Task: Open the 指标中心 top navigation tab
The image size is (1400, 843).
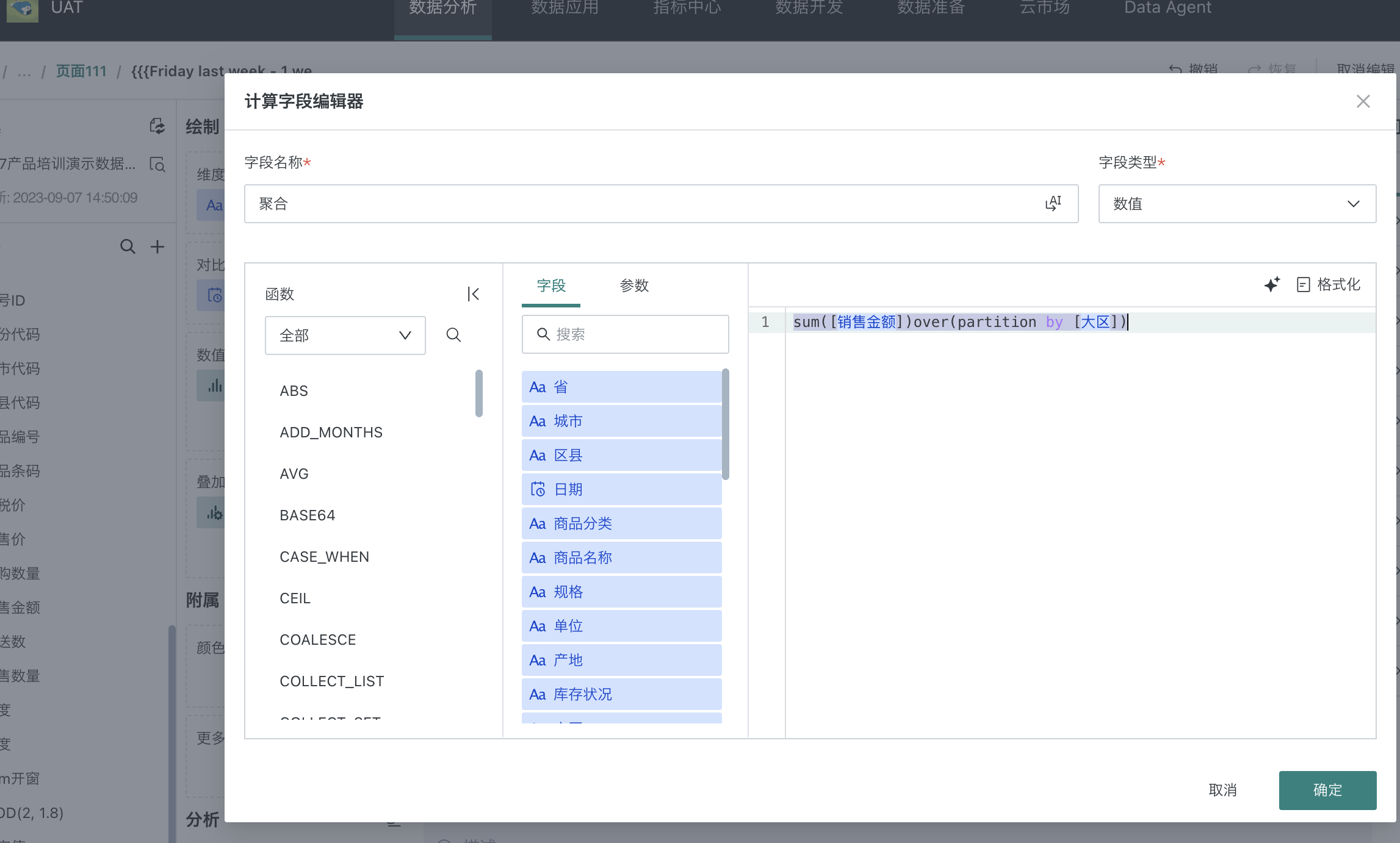Action: (687, 9)
